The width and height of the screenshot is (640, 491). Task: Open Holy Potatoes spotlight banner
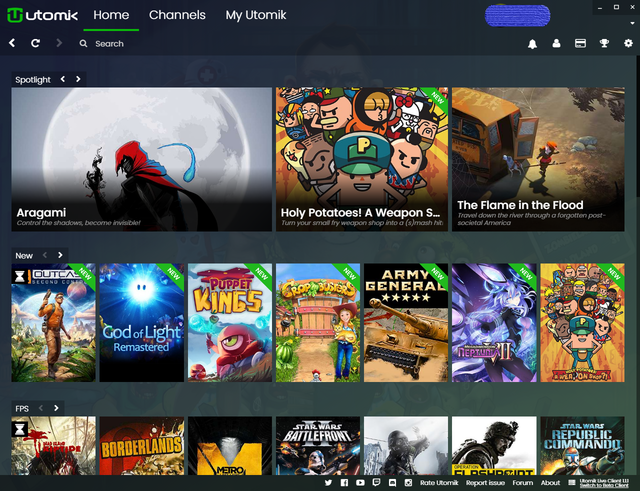tap(362, 159)
